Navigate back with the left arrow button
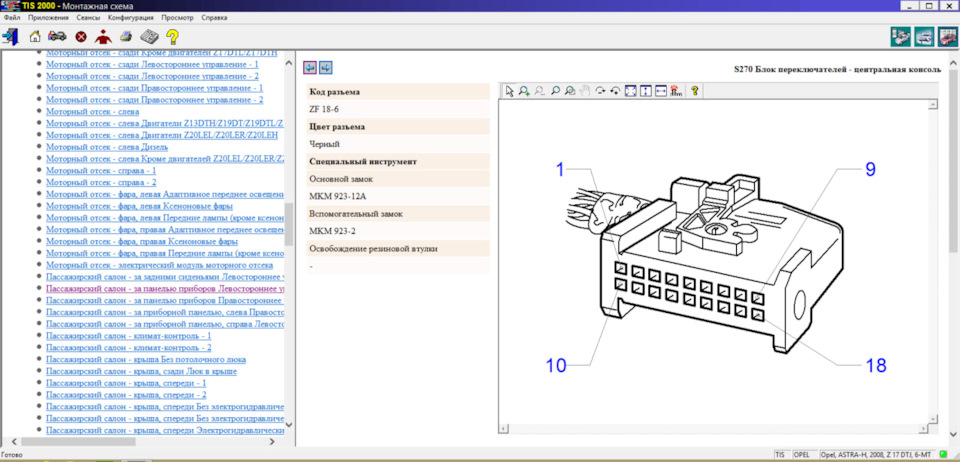Screen dimensions: 960x462 point(310,67)
